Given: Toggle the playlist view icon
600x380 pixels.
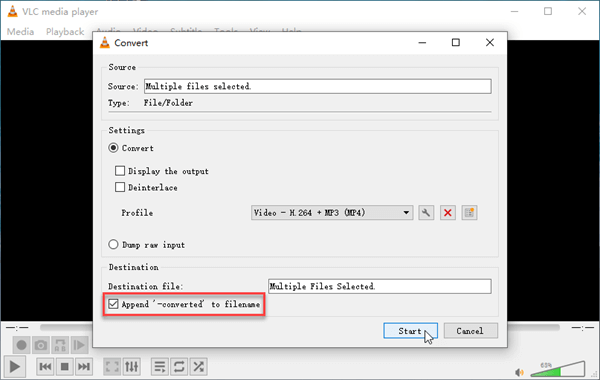Looking at the screenshot, I should point(160,367).
